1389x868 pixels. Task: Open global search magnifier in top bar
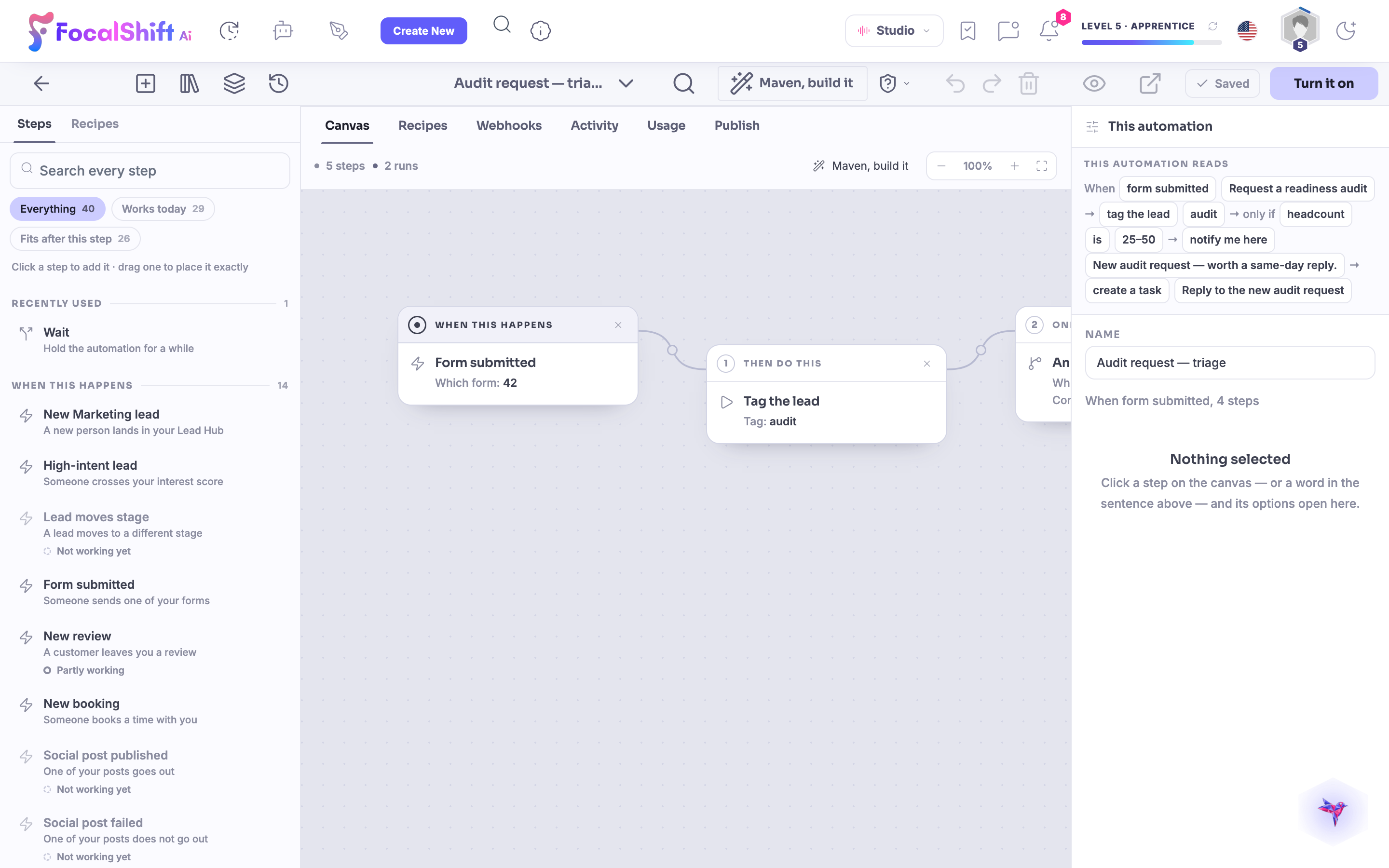point(502,25)
